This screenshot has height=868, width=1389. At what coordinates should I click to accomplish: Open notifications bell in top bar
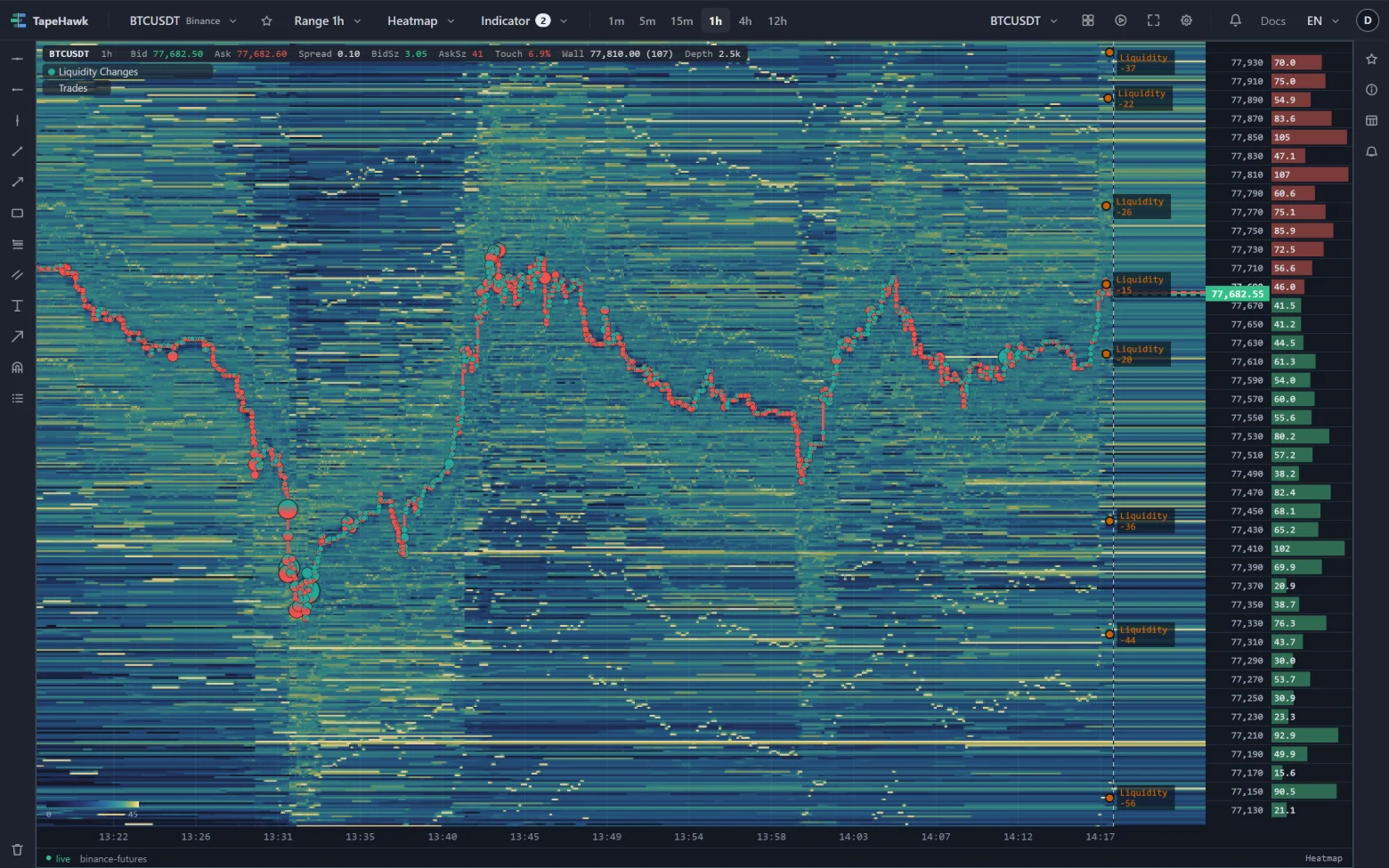click(1235, 20)
